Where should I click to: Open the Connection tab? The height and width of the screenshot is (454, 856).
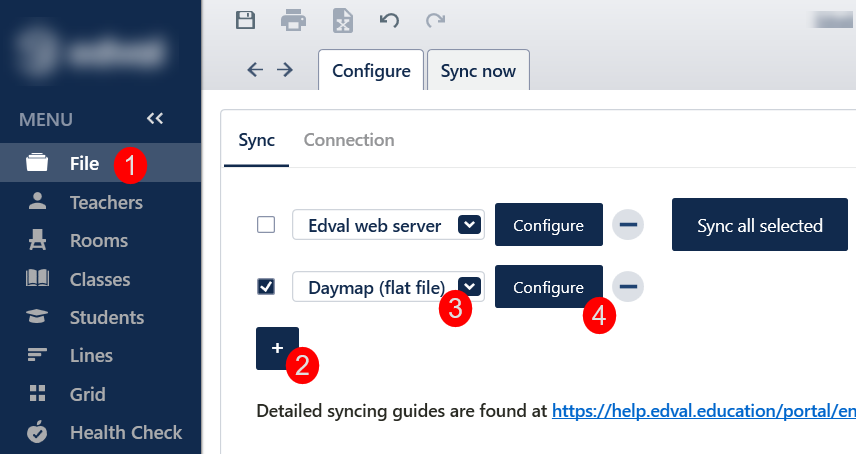(349, 140)
